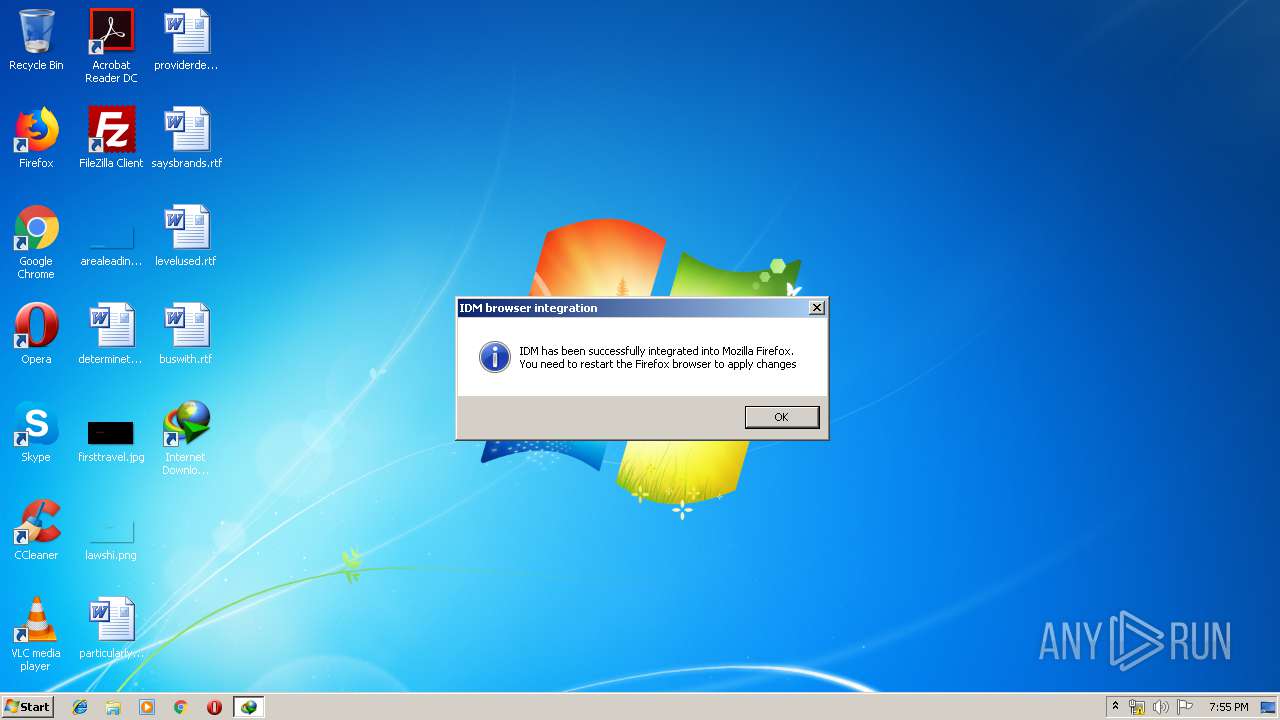
Task: Open Internet Explorer from taskbar
Action: click(80, 707)
